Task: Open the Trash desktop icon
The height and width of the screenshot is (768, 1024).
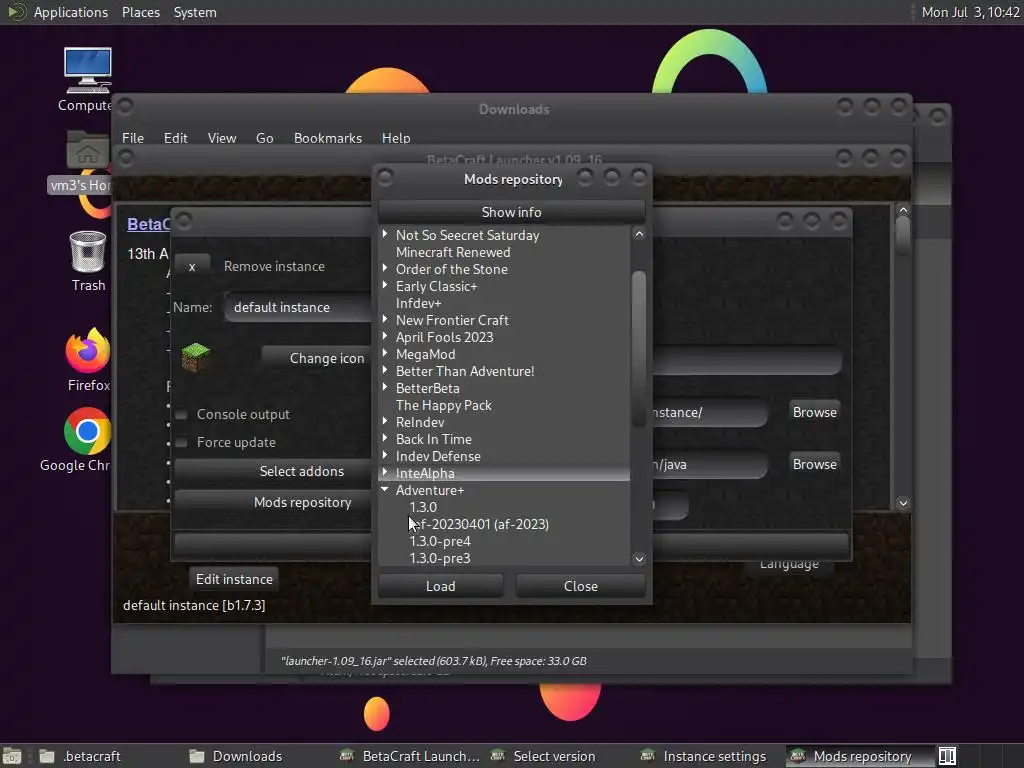Action: pos(88,251)
